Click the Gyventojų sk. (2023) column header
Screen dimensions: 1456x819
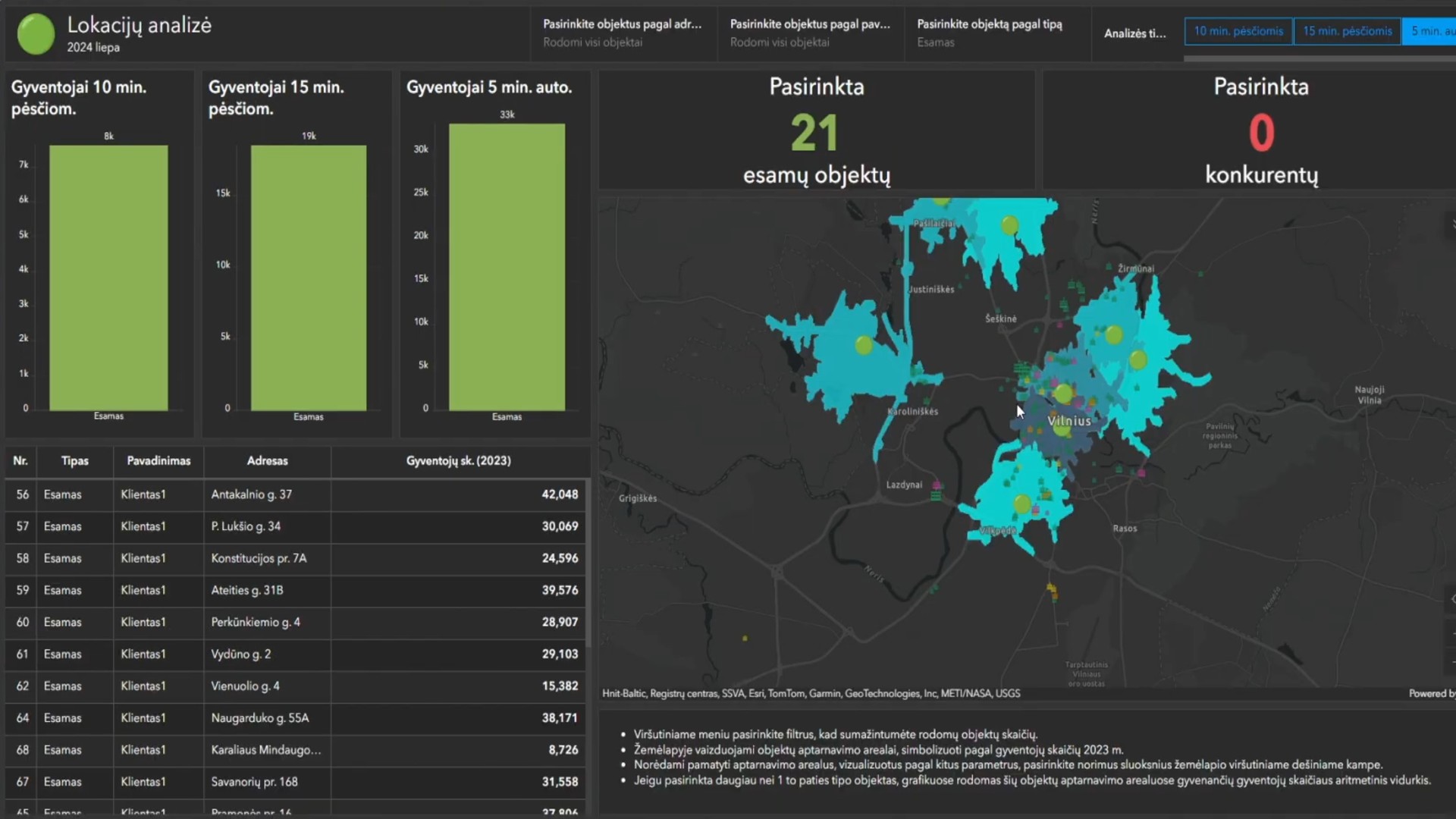tap(458, 461)
